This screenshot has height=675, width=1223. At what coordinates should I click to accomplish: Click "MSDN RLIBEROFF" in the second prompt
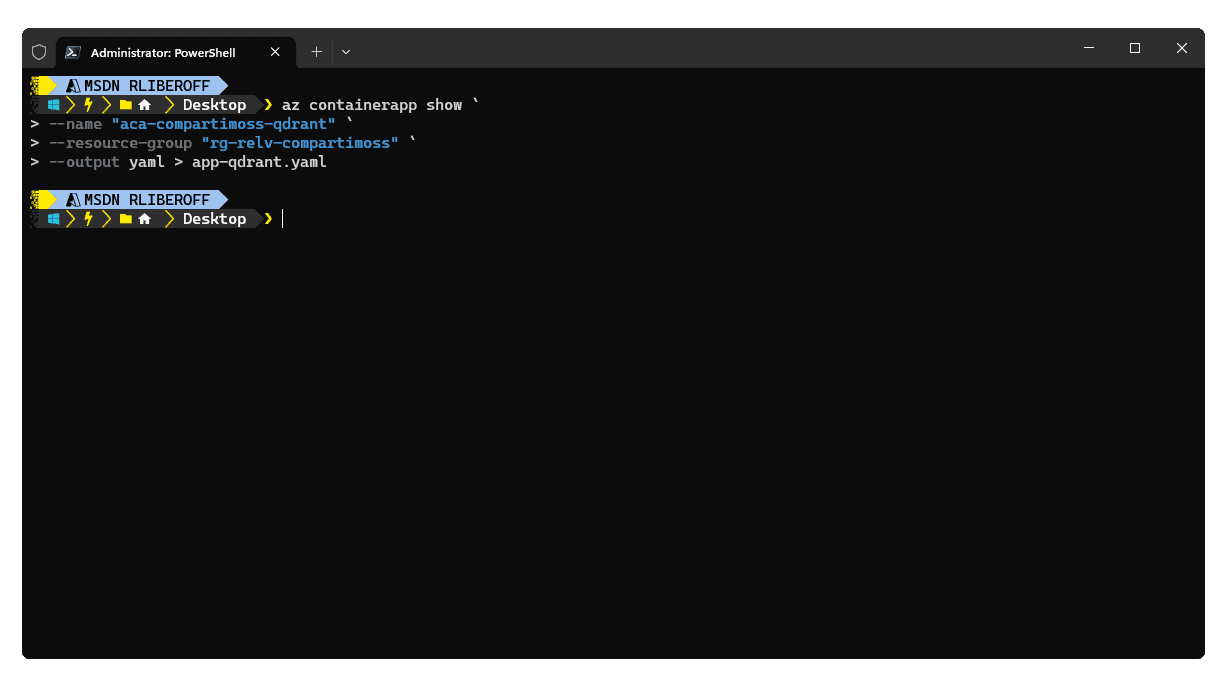[x=147, y=200]
